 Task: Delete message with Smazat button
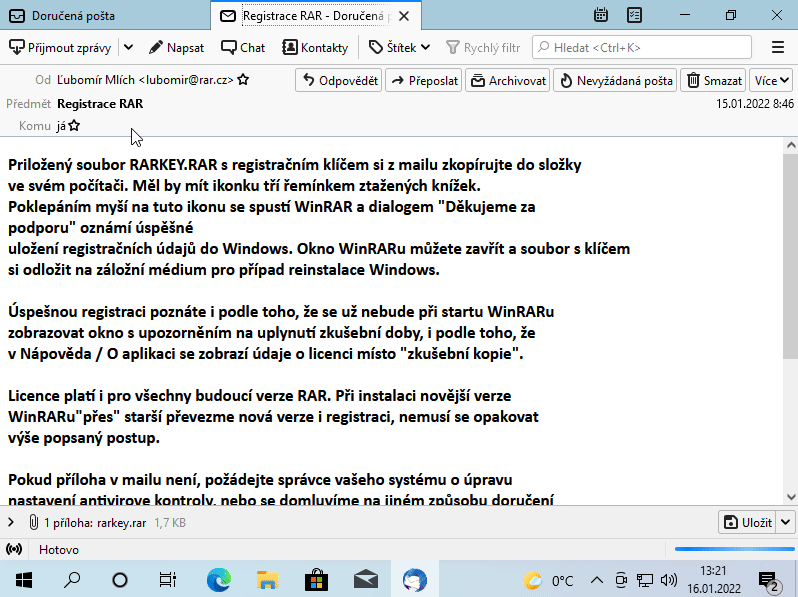713,80
